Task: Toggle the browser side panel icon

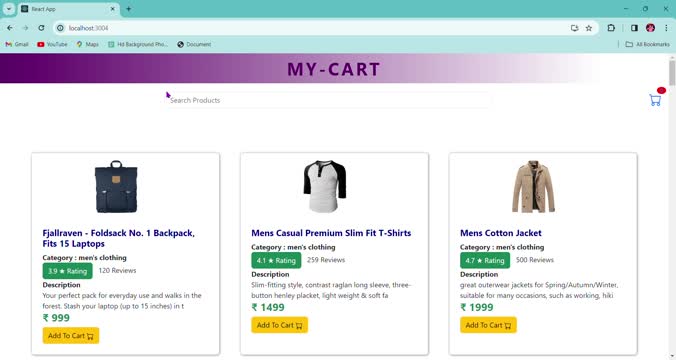Action: coord(634,28)
